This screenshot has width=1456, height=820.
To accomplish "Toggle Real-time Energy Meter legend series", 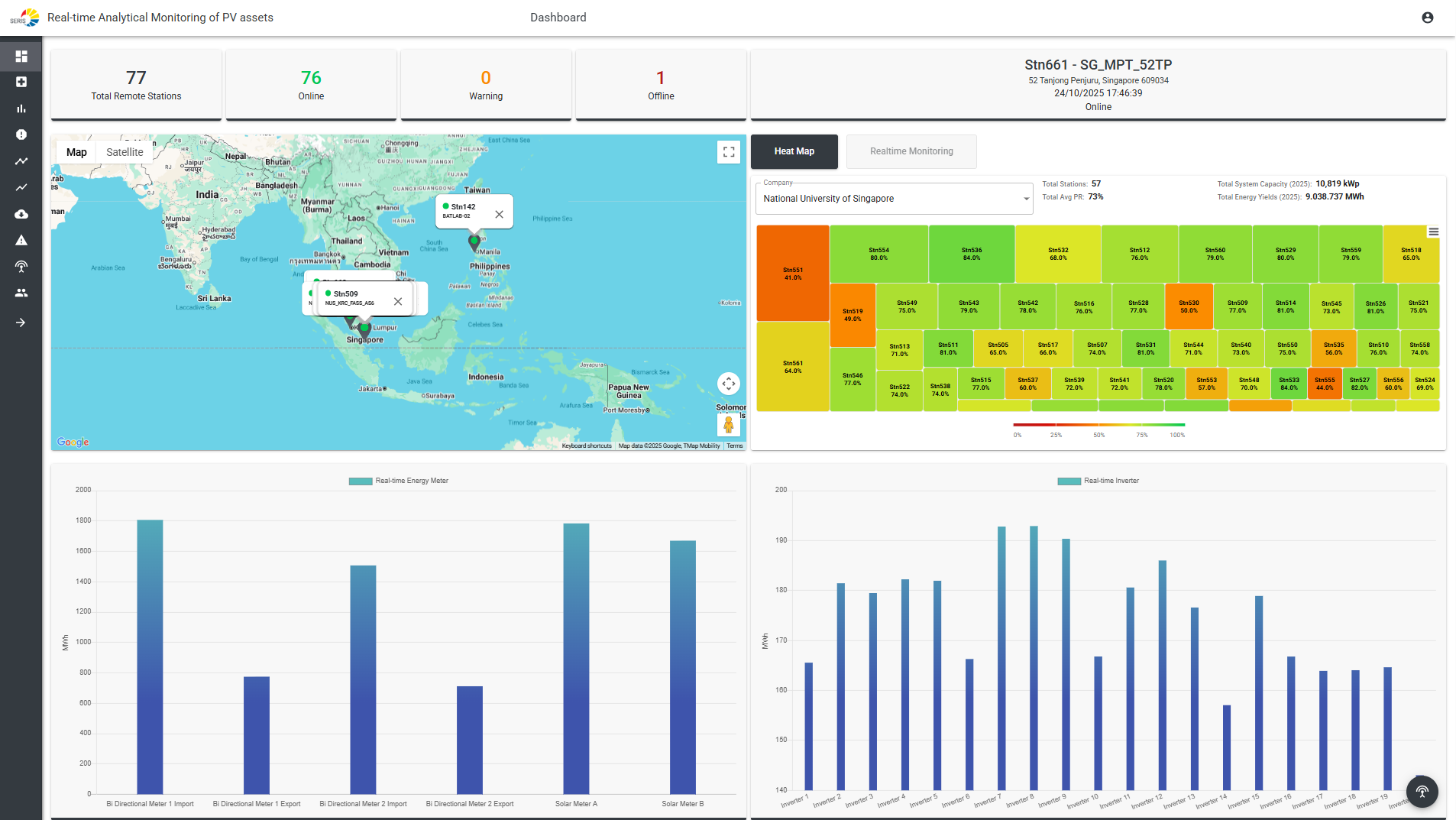I will (398, 481).
